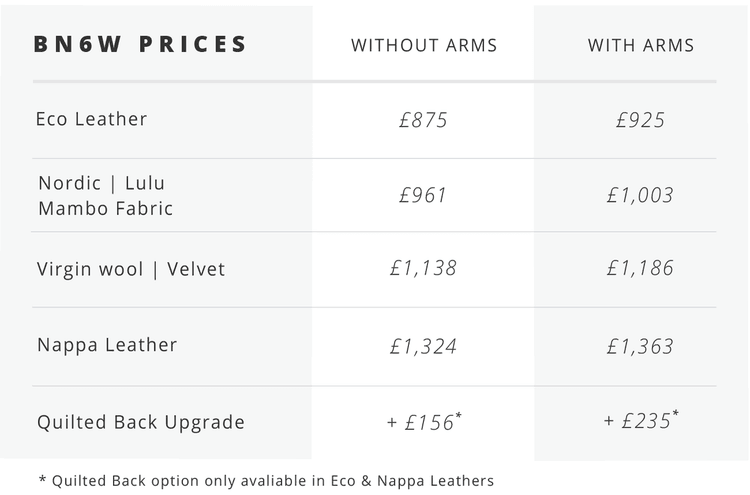Click the £925 Eco Leather price
This screenshot has width=750, height=495.
(x=641, y=121)
